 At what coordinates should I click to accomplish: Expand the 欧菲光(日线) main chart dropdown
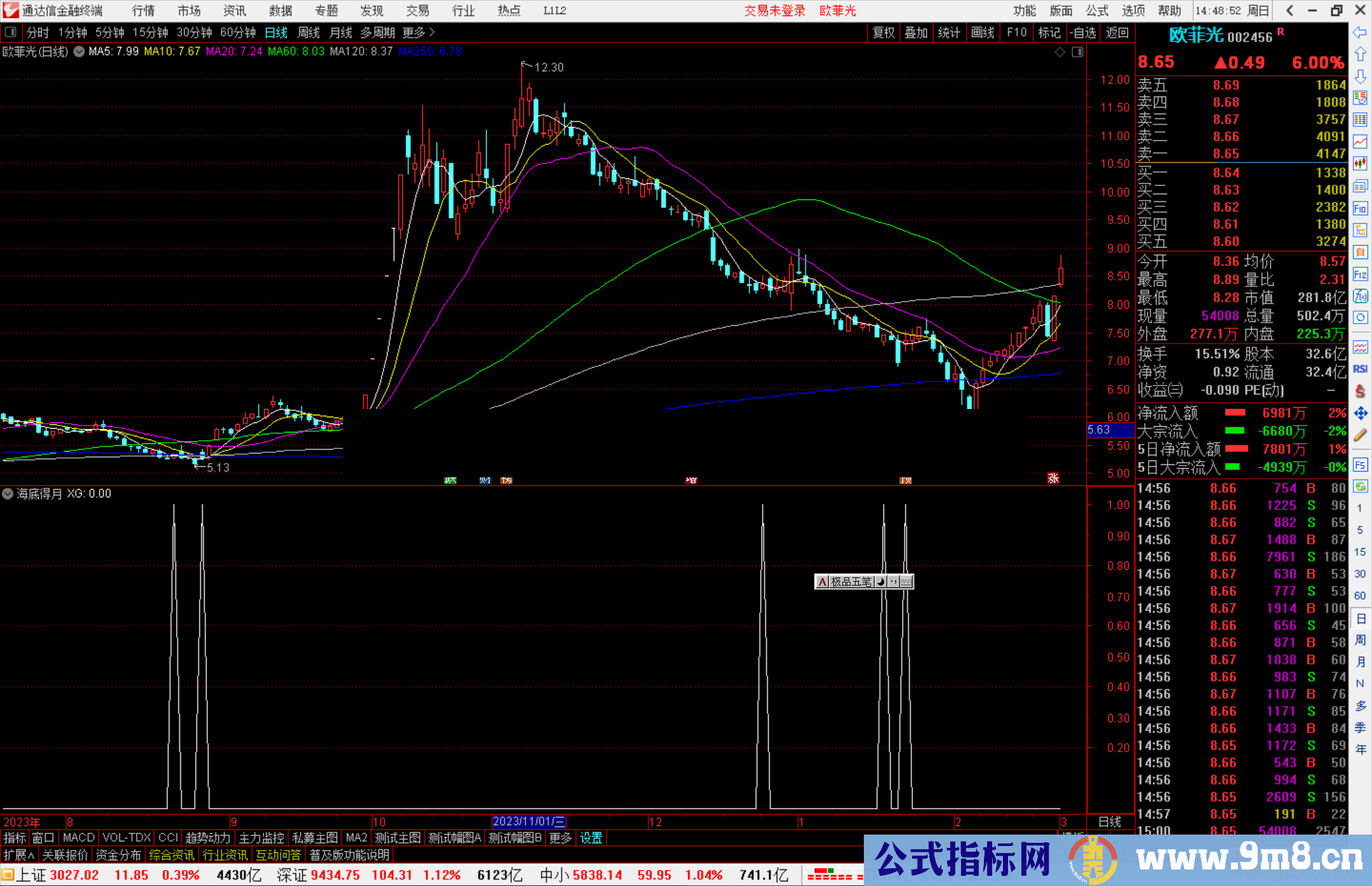tap(79, 52)
